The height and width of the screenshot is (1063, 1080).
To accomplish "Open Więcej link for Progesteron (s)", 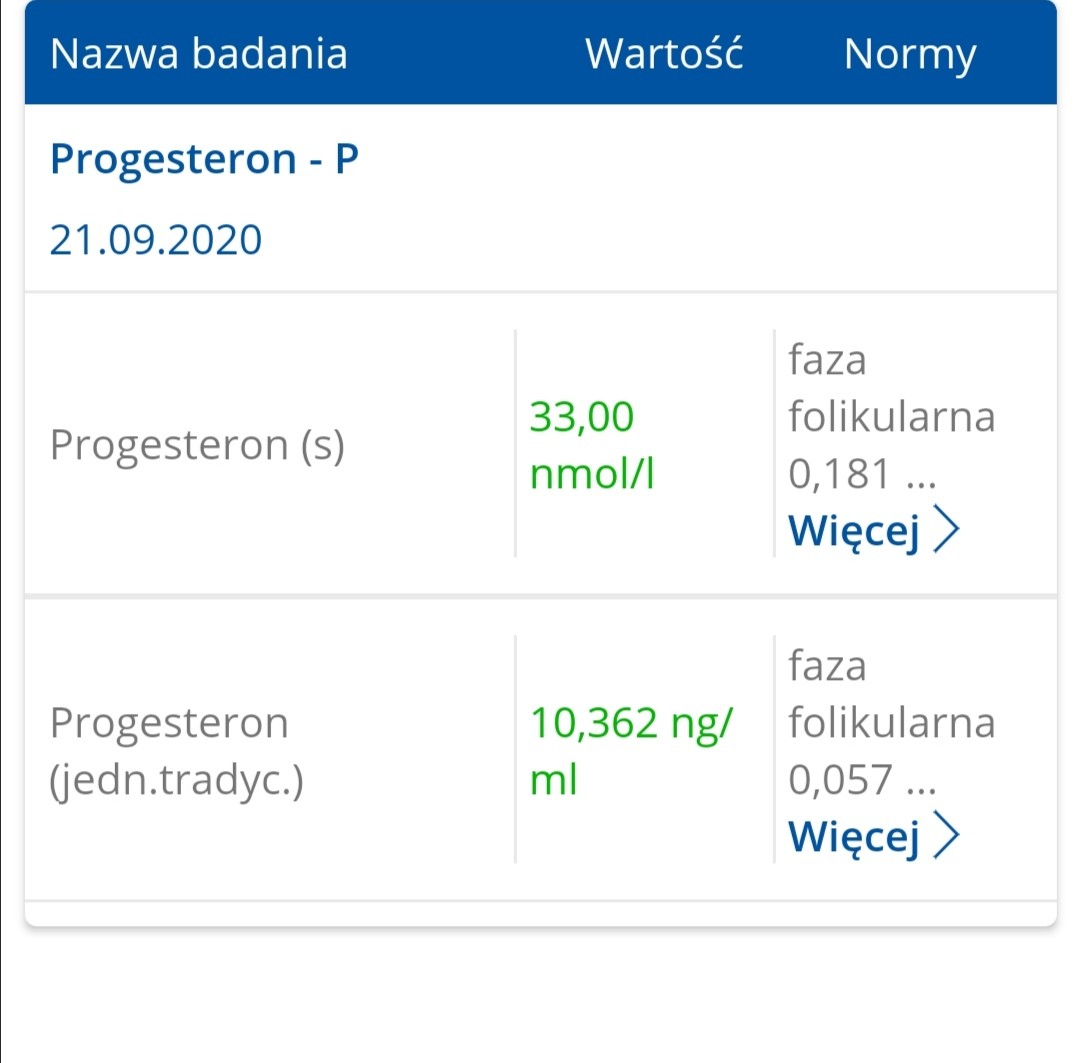I will coord(853,532).
